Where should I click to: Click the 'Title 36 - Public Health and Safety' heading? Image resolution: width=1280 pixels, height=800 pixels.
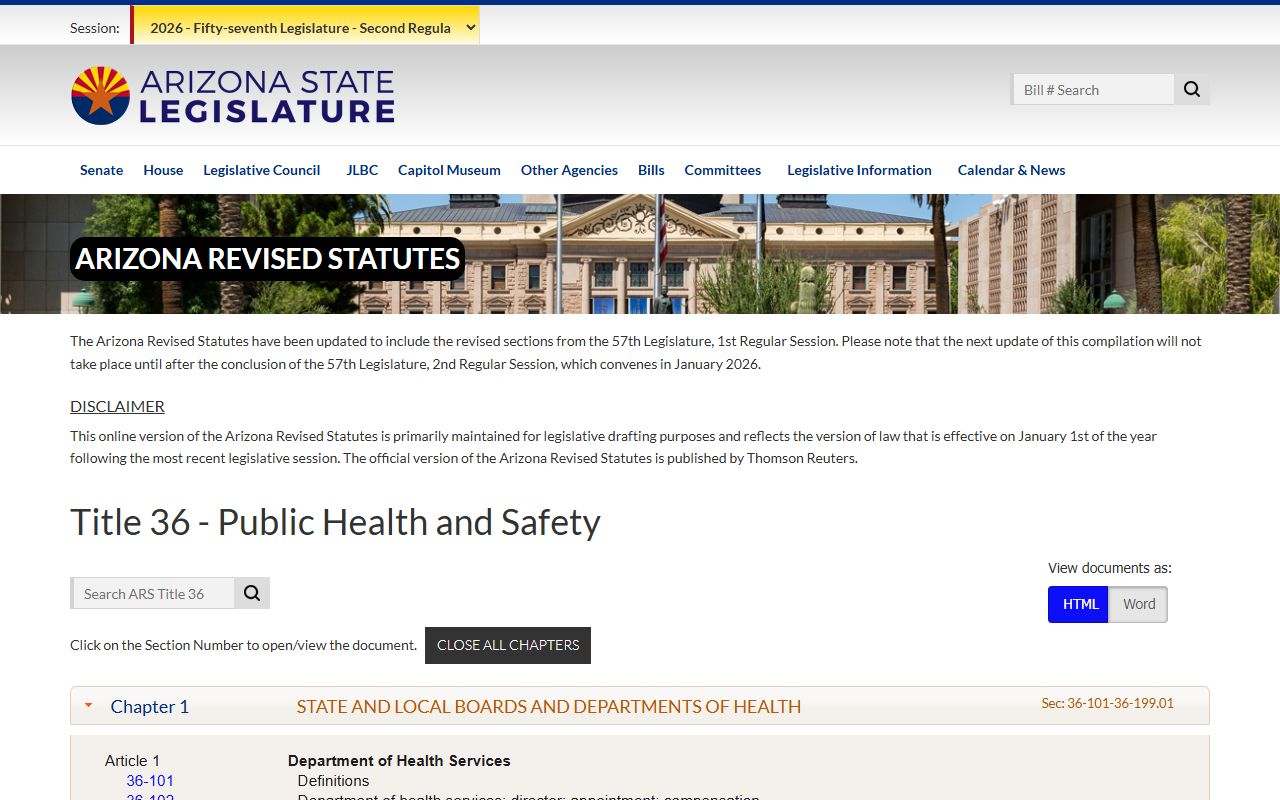(x=335, y=522)
